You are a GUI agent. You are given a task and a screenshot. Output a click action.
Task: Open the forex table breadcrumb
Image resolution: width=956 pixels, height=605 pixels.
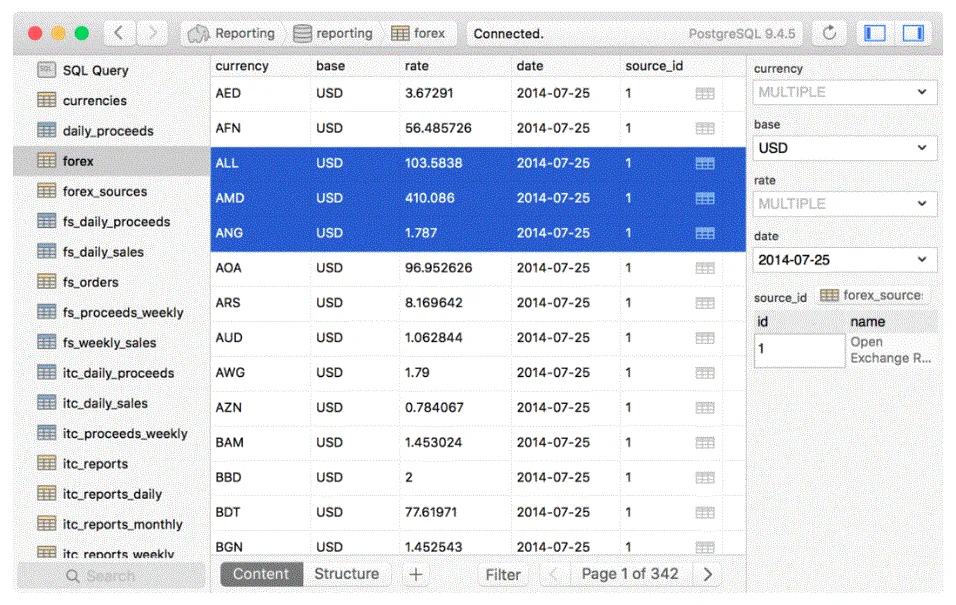point(418,34)
